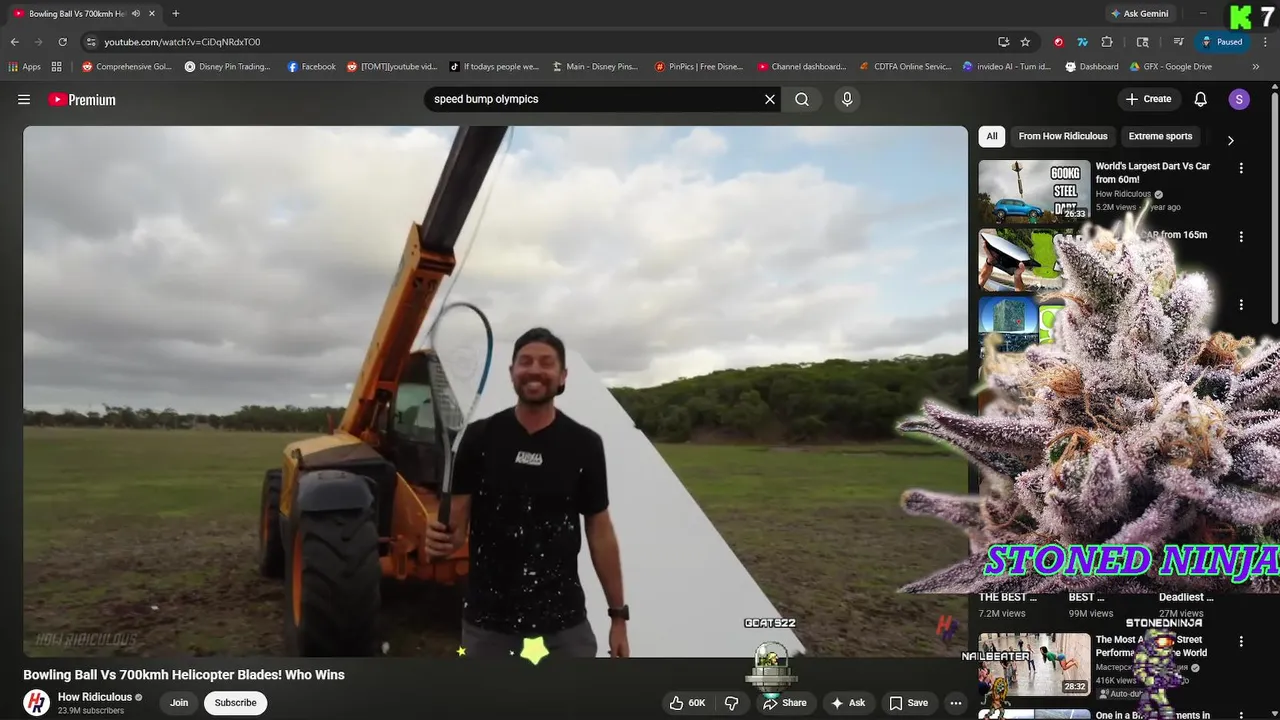The image size is (1280, 720).
Task: Like the video with 60K likes
Action: coord(687,703)
